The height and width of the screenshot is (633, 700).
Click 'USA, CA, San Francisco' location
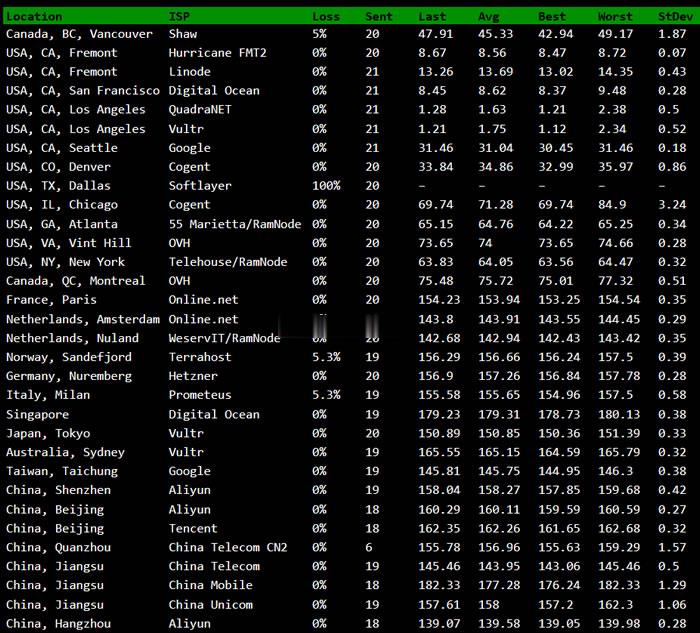tap(83, 91)
